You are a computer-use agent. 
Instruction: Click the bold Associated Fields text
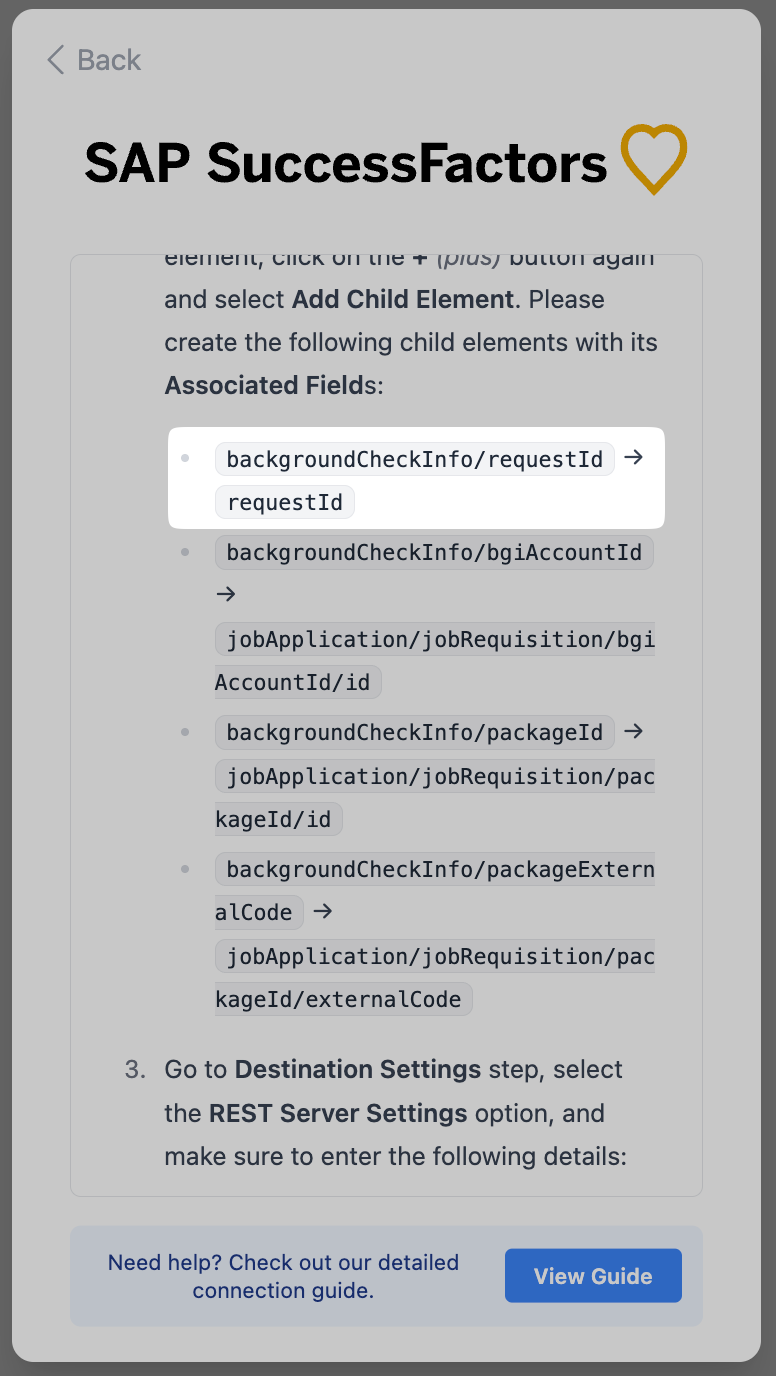click(264, 385)
